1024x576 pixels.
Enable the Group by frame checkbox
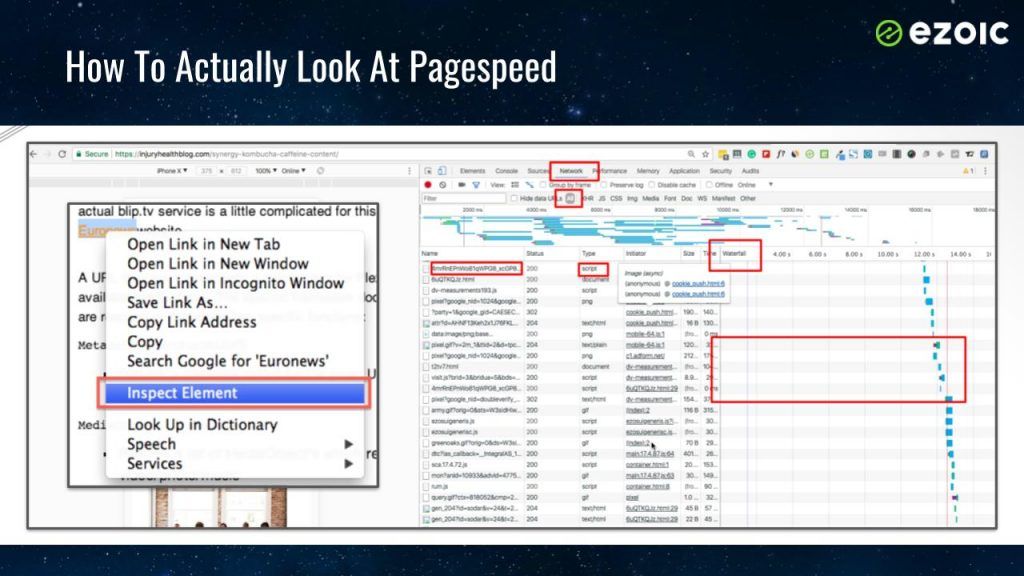click(543, 185)
